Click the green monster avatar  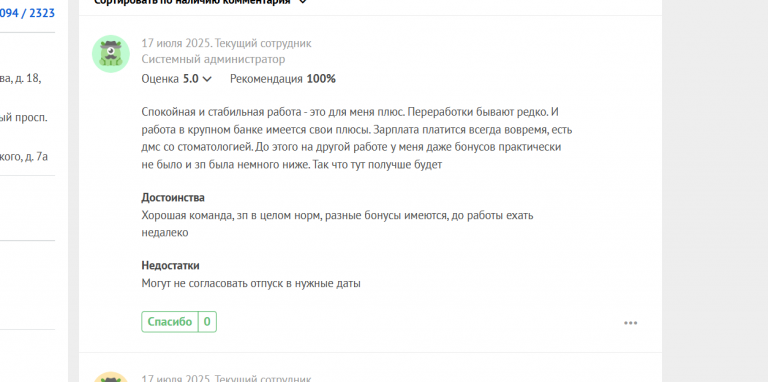(111, 54)
